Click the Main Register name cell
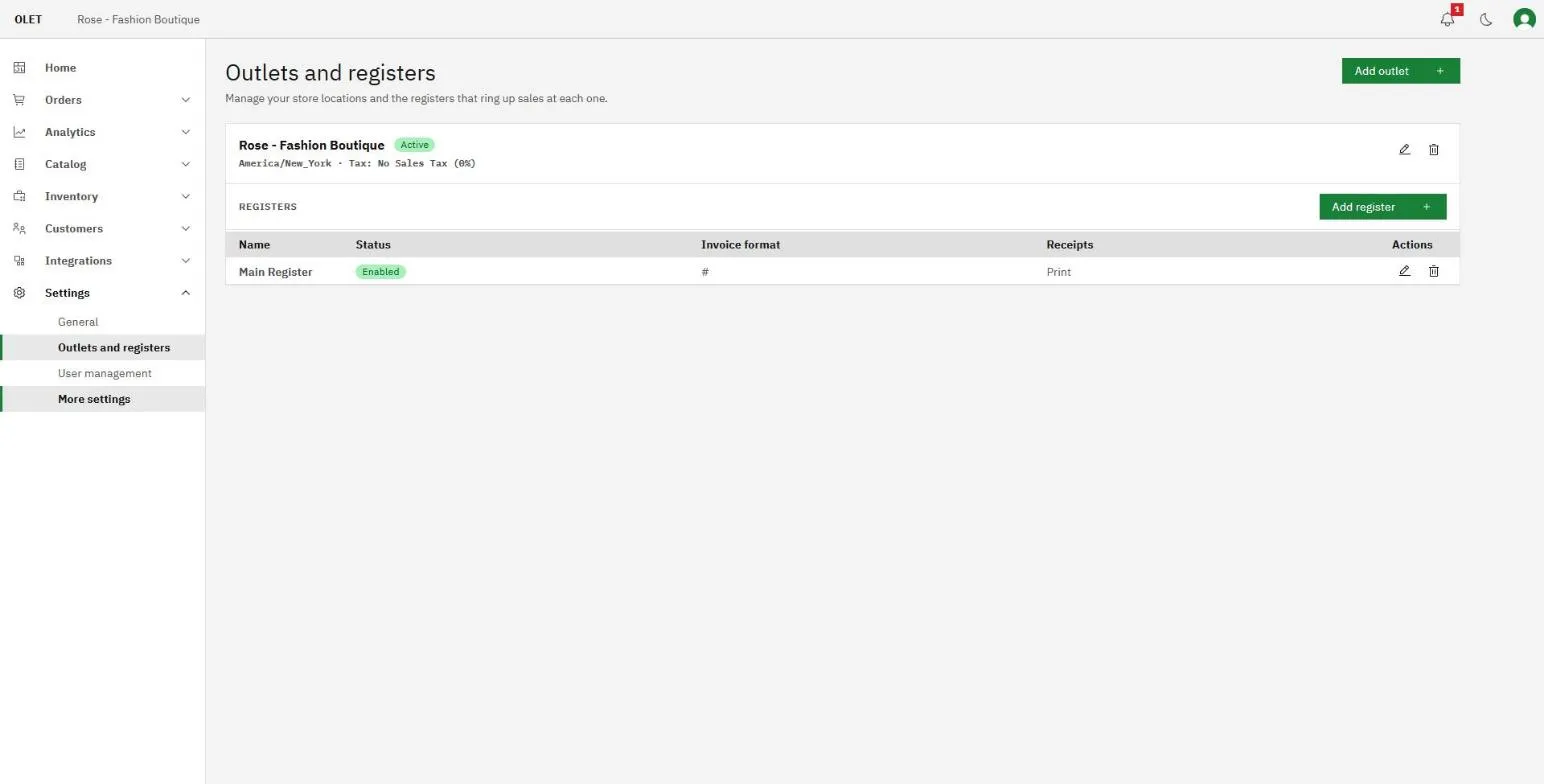1544x784 pixels. point(275,272)
